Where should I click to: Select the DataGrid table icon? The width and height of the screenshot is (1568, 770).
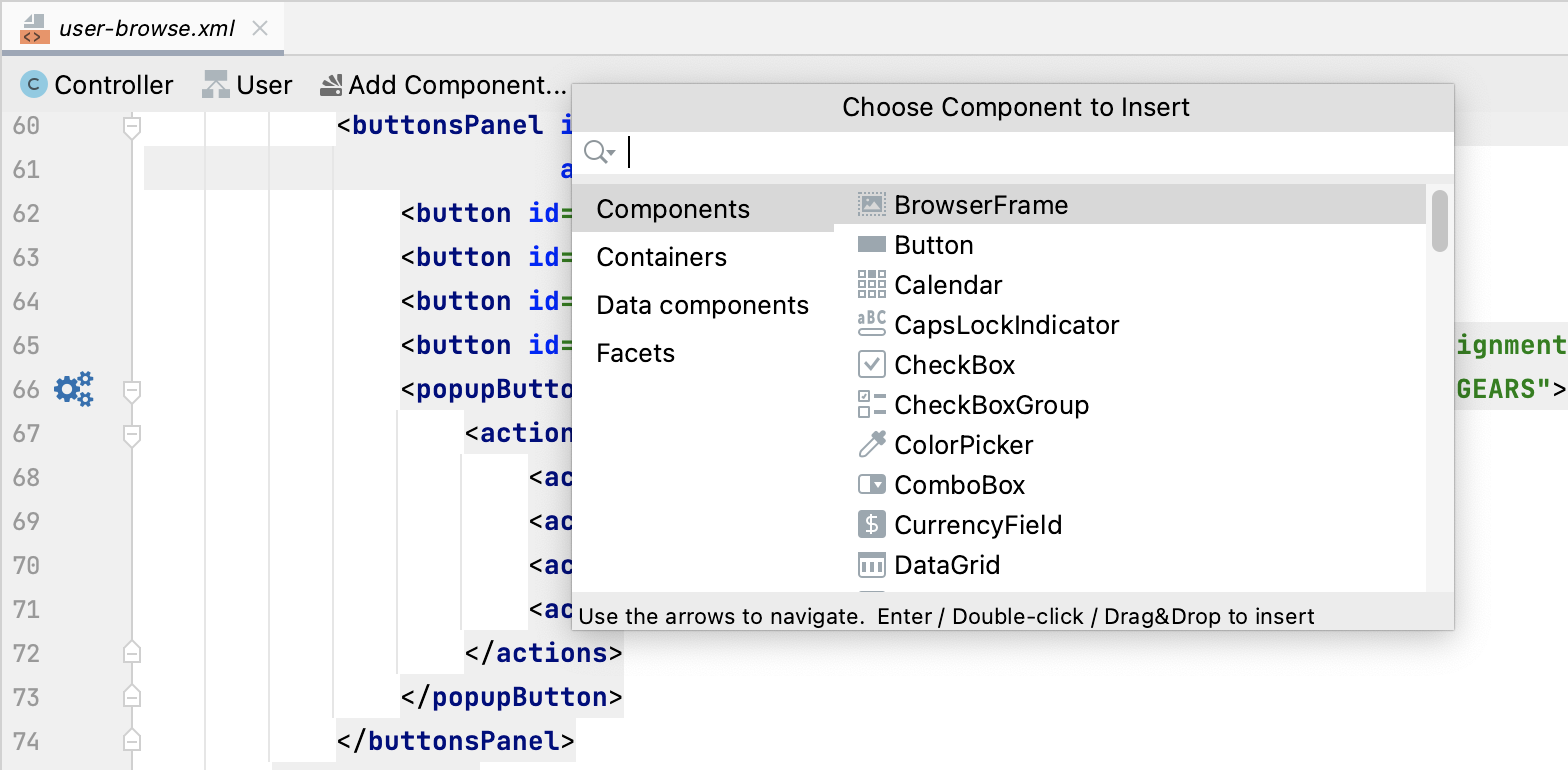click(872, 565)
